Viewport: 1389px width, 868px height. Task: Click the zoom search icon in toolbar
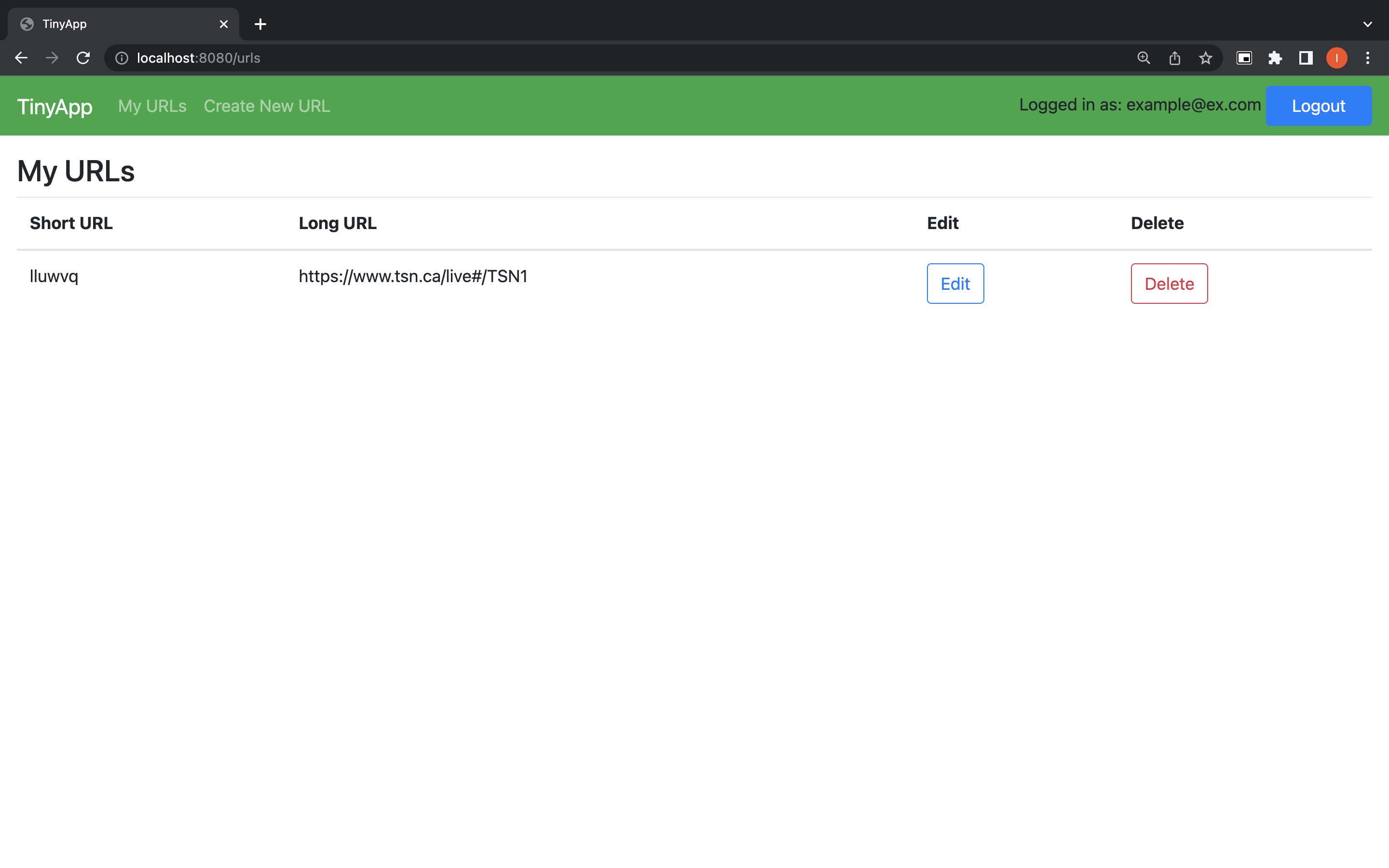[x=1143, y=57]
